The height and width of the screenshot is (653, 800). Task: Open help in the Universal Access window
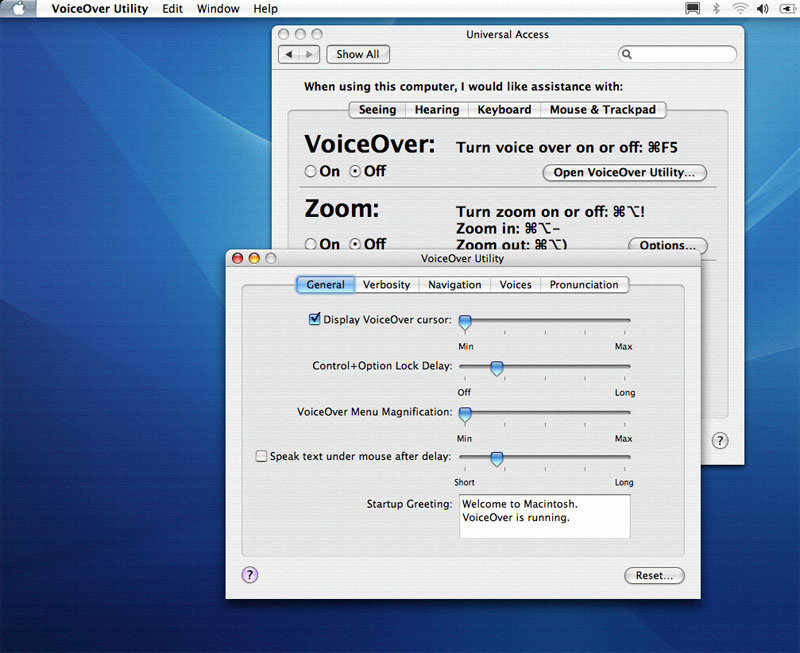pyautogui.click(x=720, y=440)
